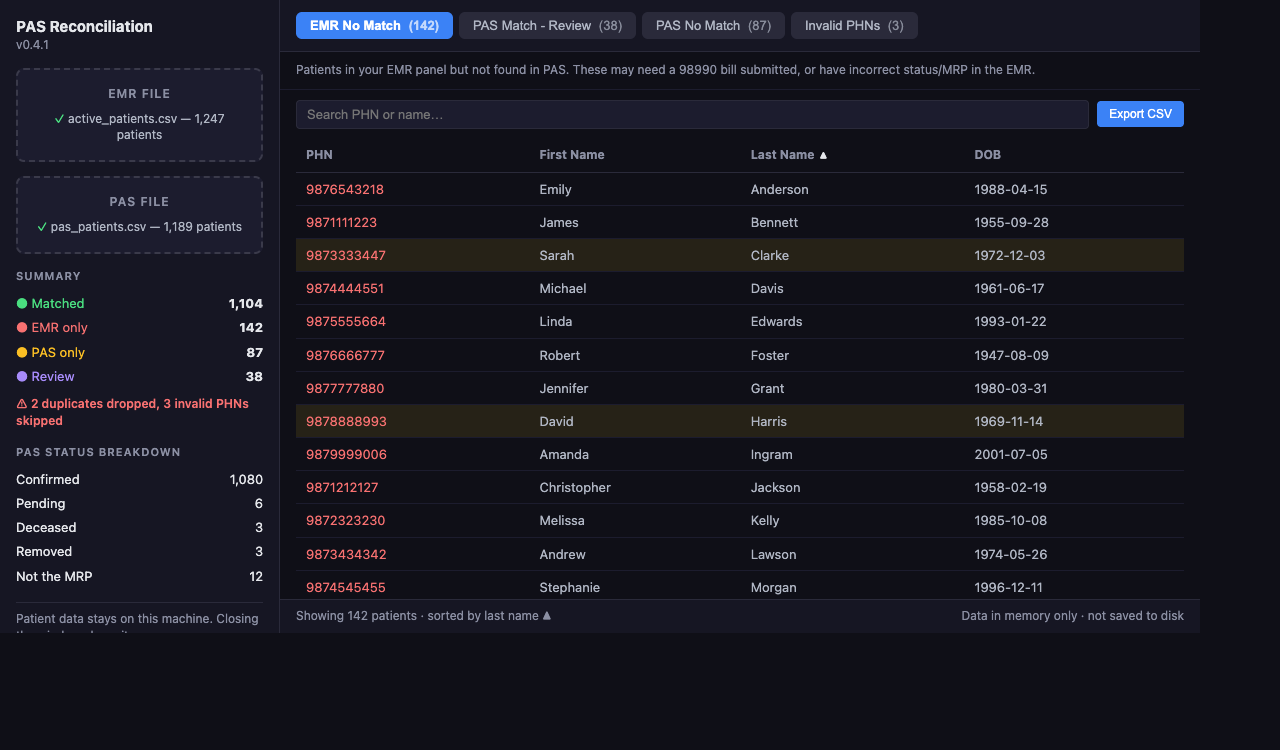The image size is (1280, 750).
Task: Select the PAS only summary label
Action: click(x=58, y=352)
